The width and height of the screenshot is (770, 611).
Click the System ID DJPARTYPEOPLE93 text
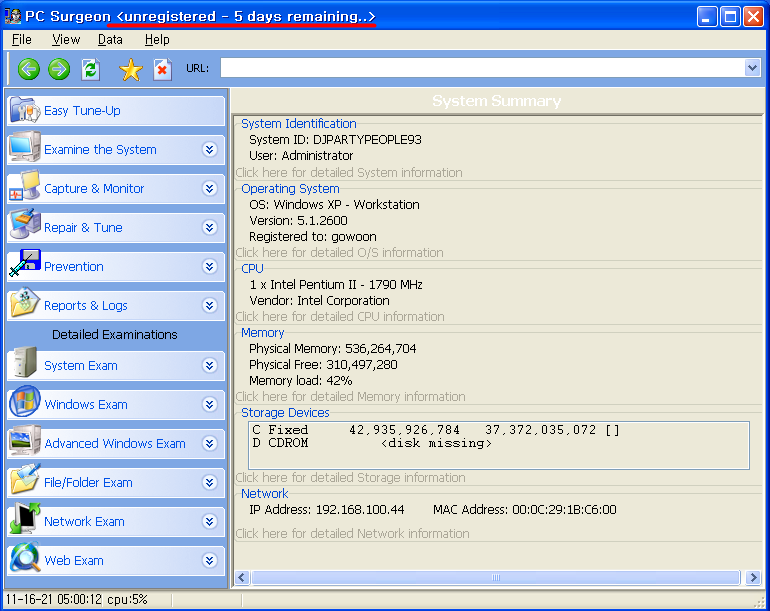click(335, 139)
